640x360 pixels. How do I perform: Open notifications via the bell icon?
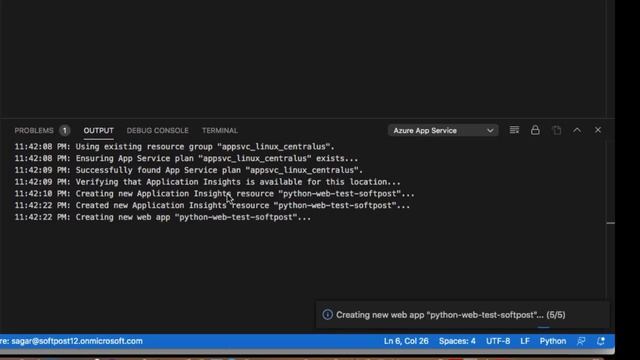click(x=600, y=341)
